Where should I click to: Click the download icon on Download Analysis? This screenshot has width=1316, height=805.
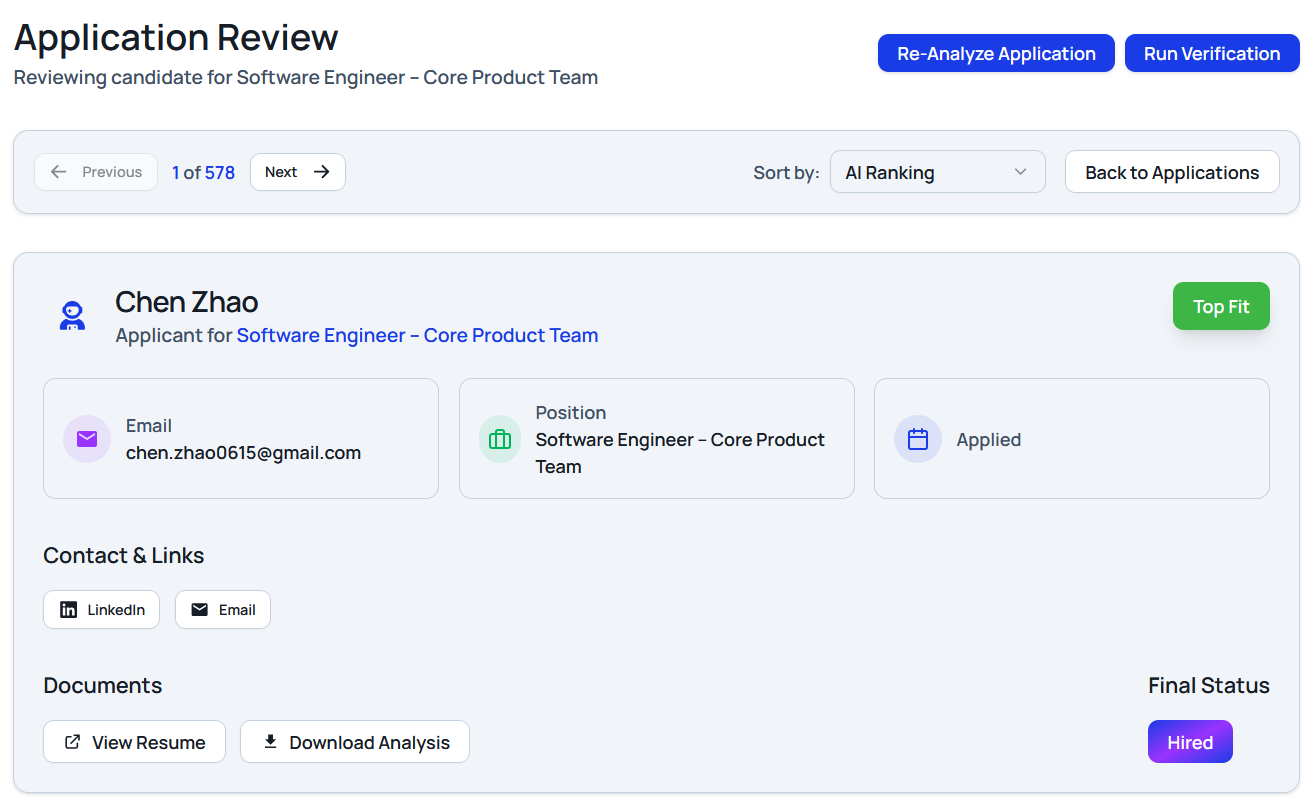270,742
